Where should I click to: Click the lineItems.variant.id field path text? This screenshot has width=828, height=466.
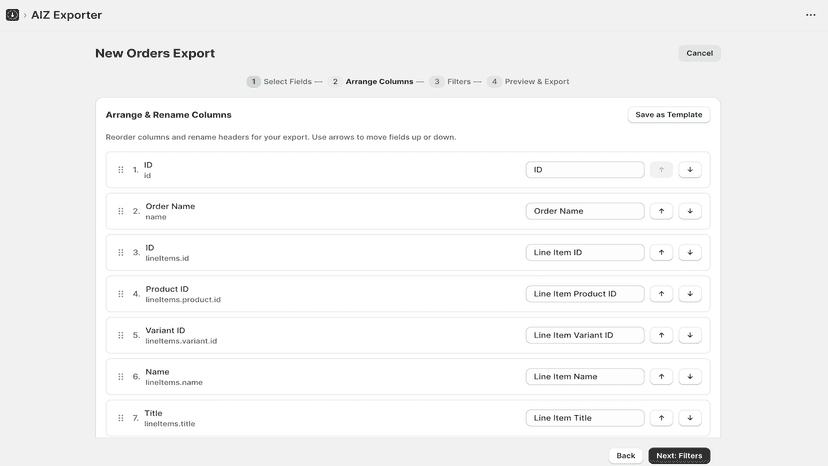[181, 341]
